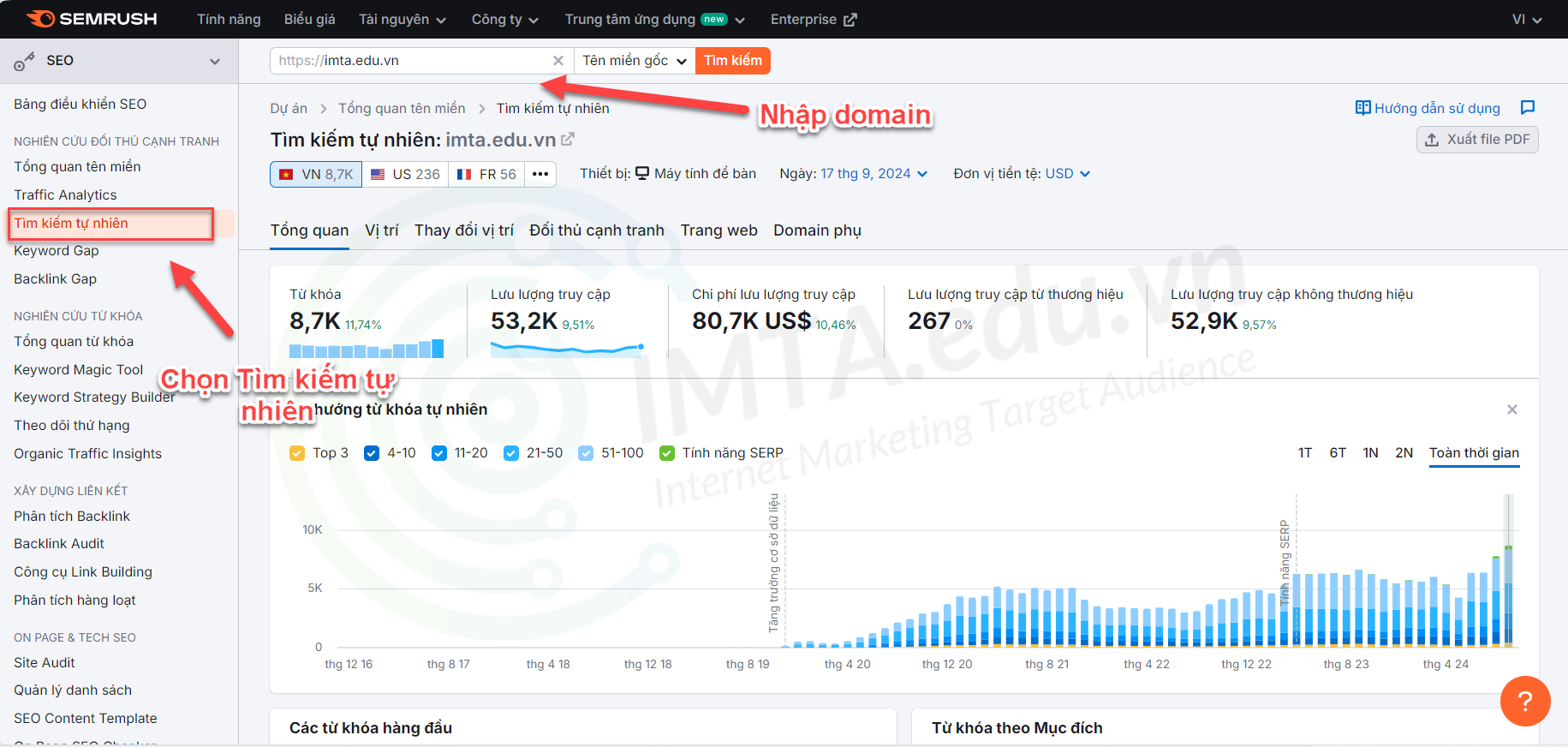1568x747 pixels.
Task: Click the Vietnam flag database VN 8,7K
Action: tap(316, 174)
